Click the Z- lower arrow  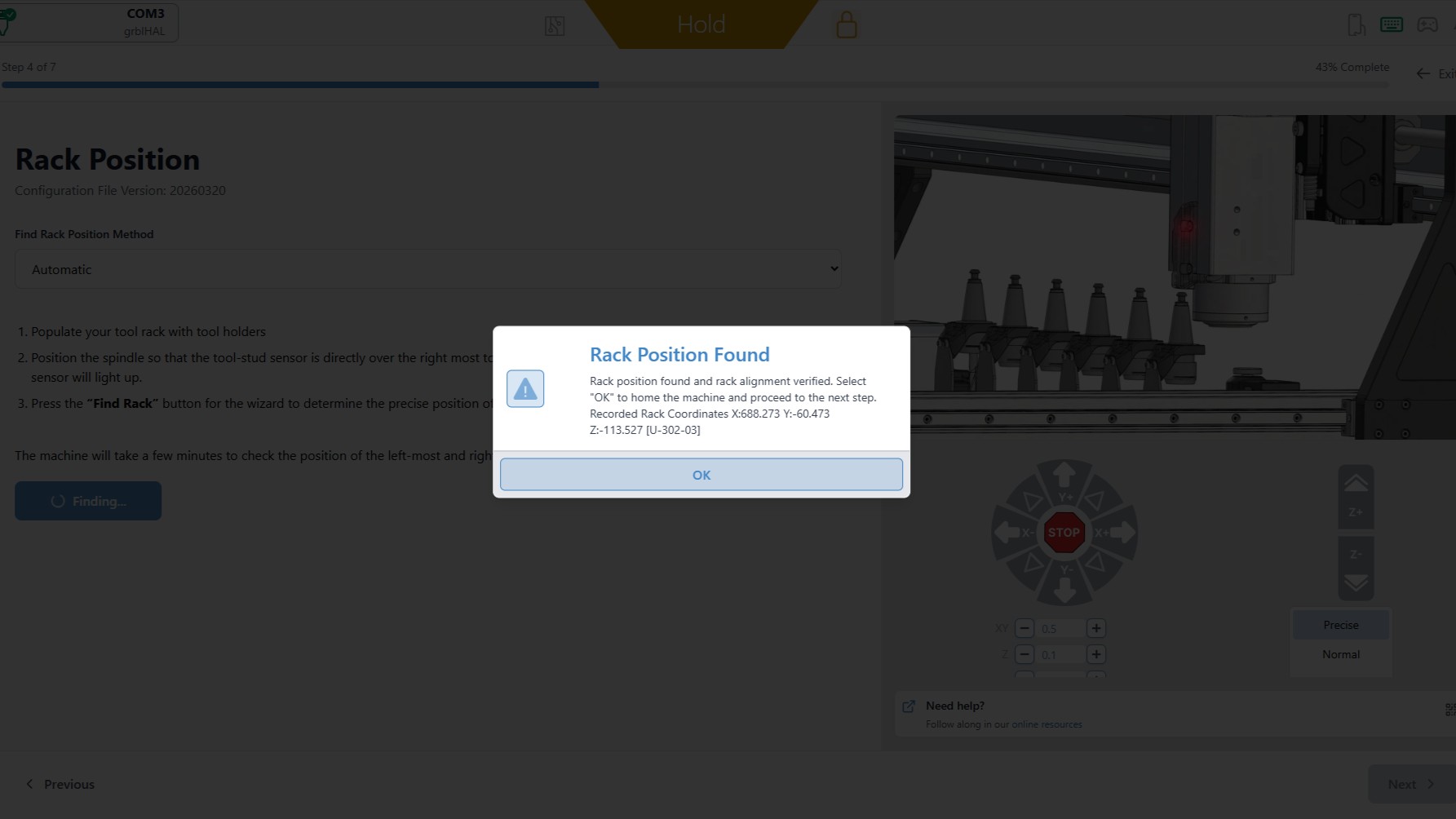point(1356,569)
